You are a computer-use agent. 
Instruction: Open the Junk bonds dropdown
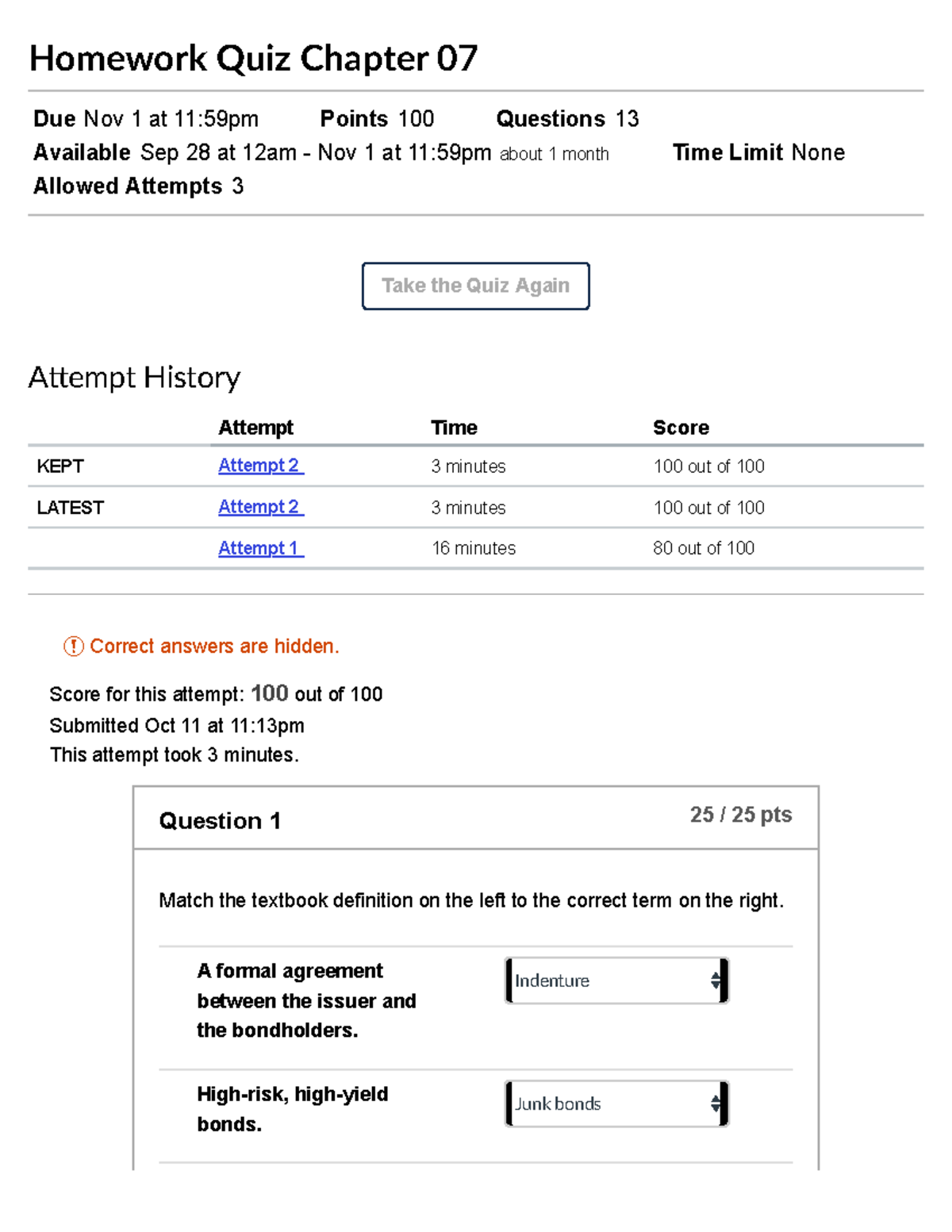[x=616, y=1103]
